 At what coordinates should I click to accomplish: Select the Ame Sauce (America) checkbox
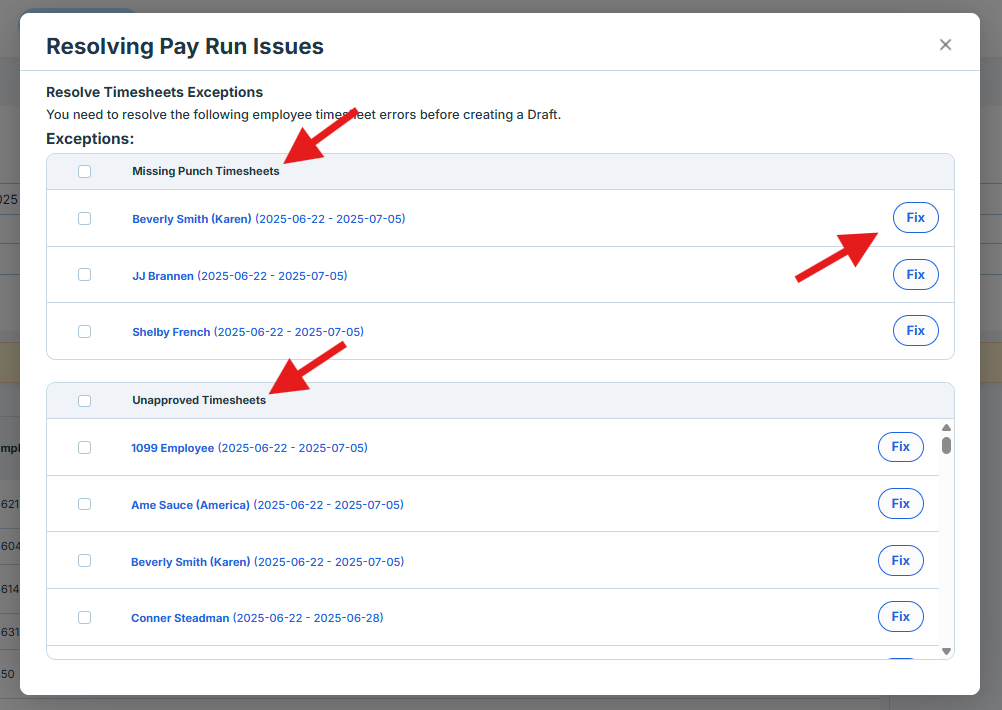pyautogui.click(x=85, y=504)
